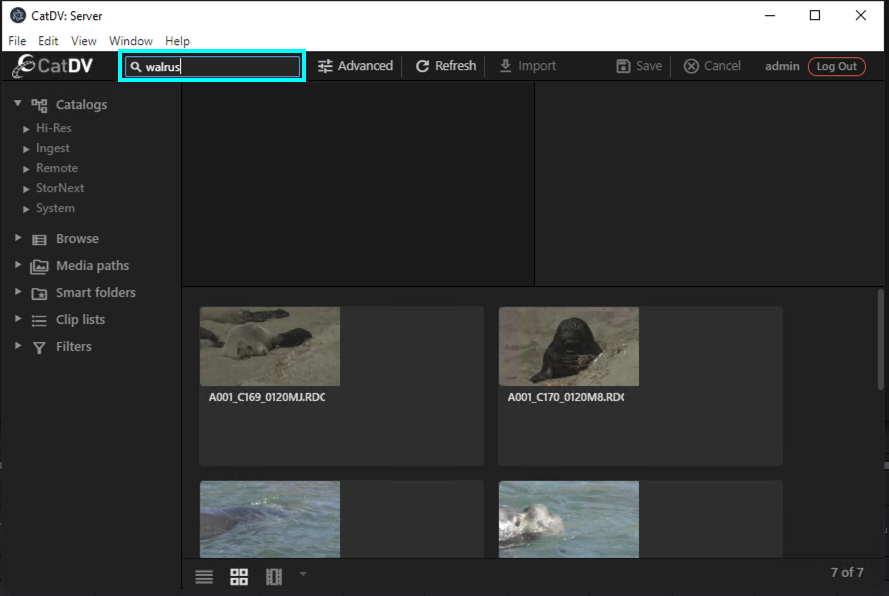This screenshot has width=889, height=596.
Task: Click the Advanced search label
Action: tap(365, 66)
